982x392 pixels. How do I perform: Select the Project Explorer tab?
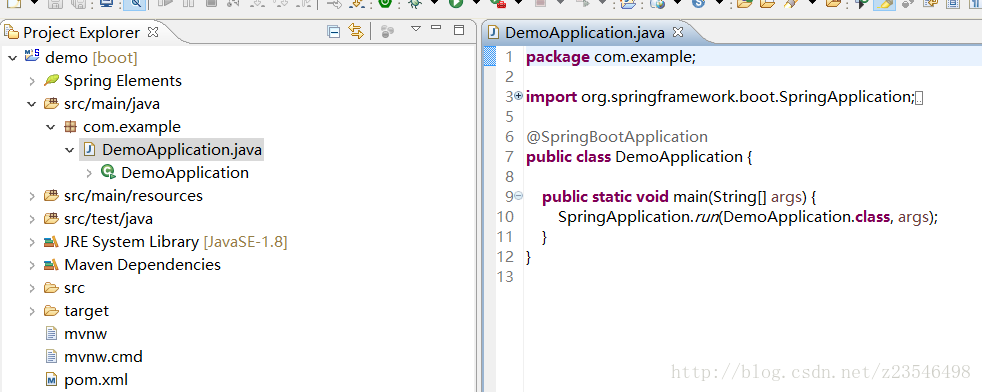click(x=81, y=32)
